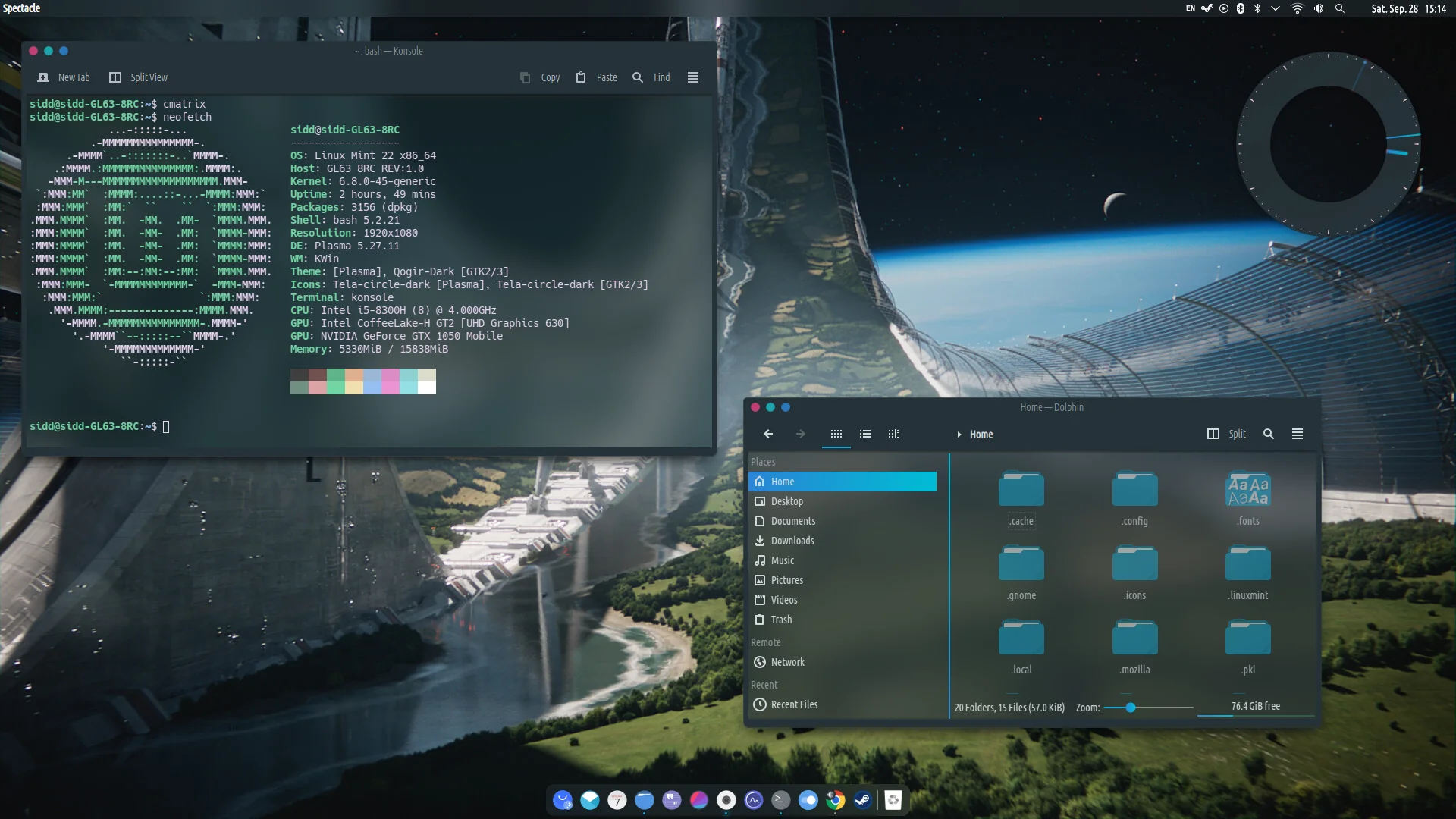
Task: Click the KDE Connect phone tray icon
Action: click(x=1241, y=8)
